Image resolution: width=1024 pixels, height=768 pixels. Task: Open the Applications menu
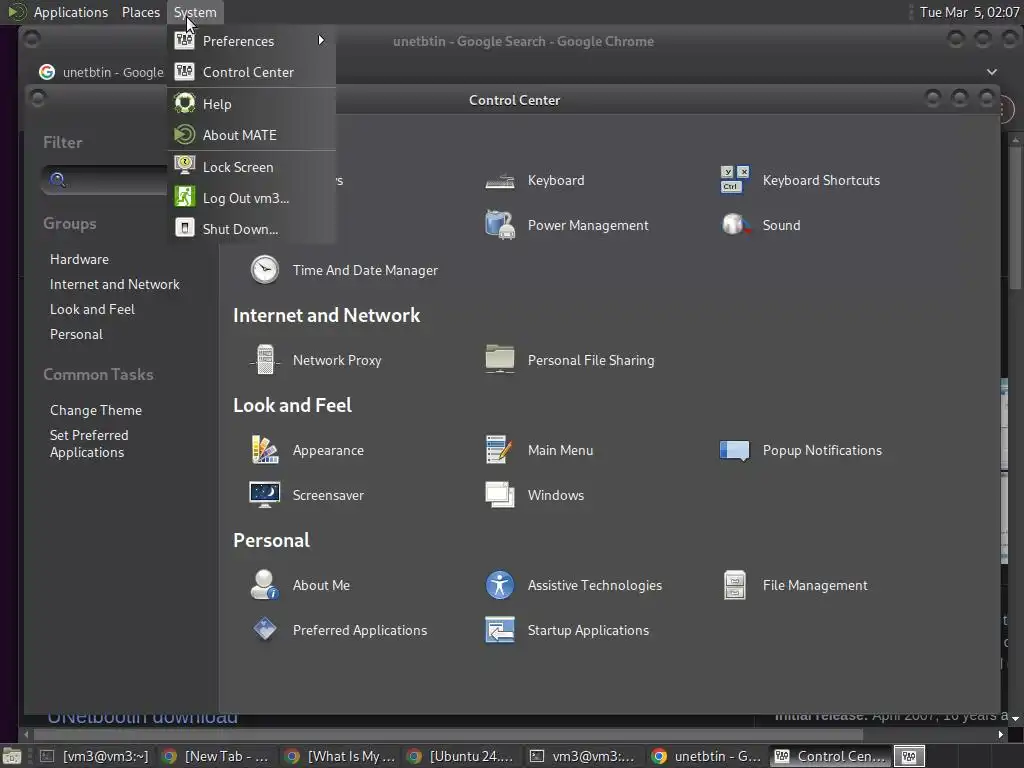click(x=71, y=12)
